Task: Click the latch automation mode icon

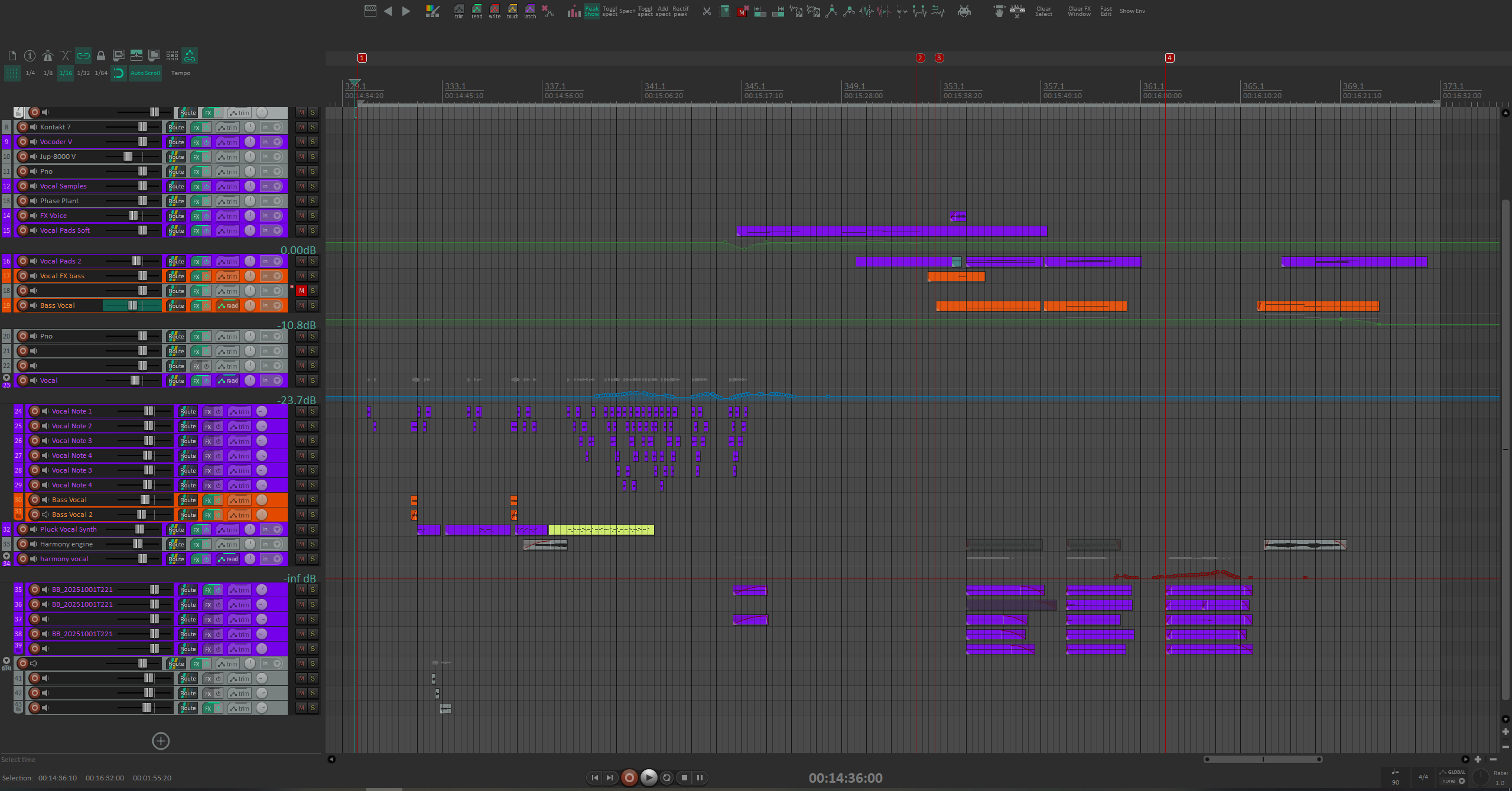Action: (x=530, y=11)
